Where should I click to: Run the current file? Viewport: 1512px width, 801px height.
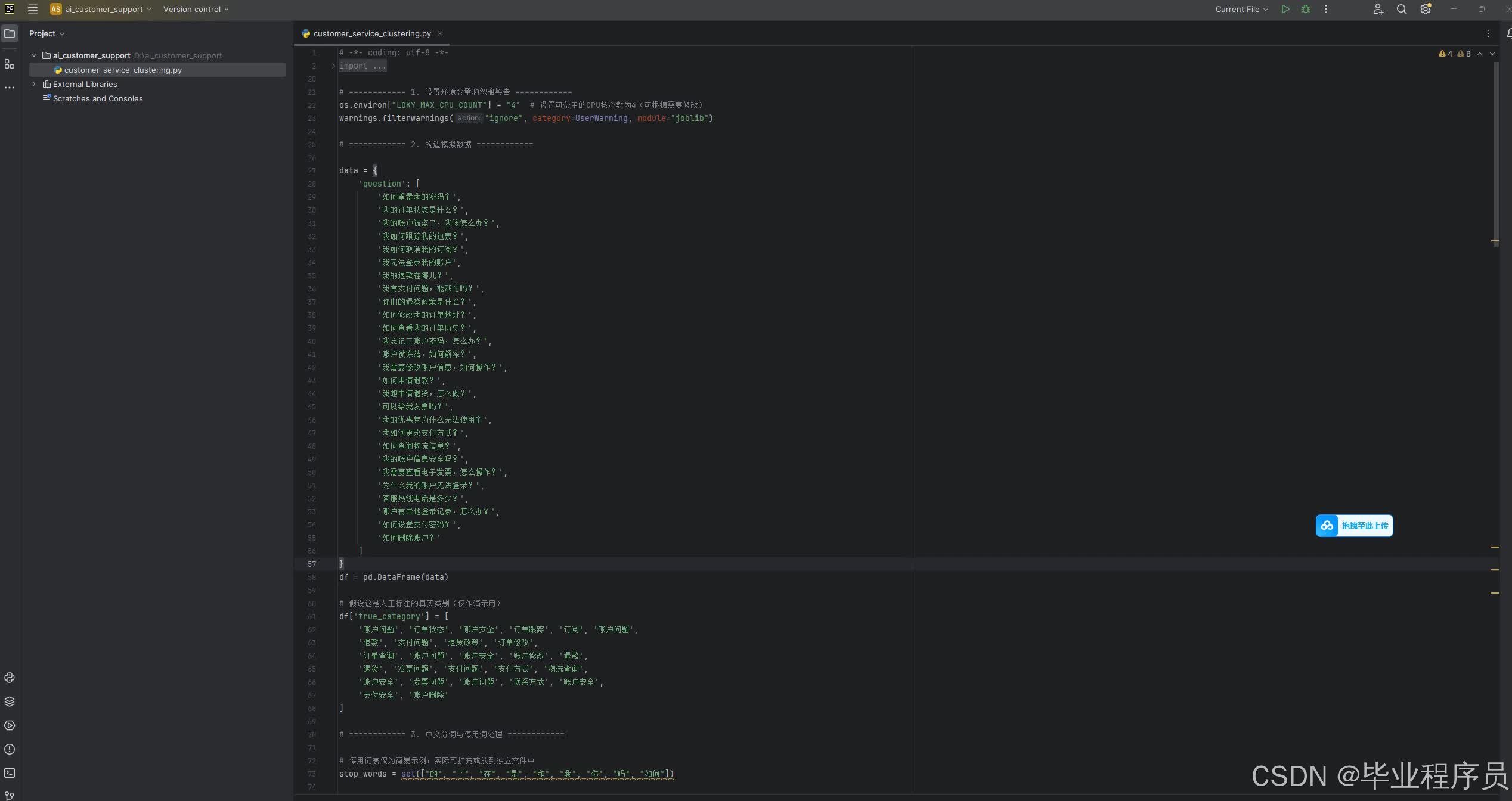[x=1285, y=9]
